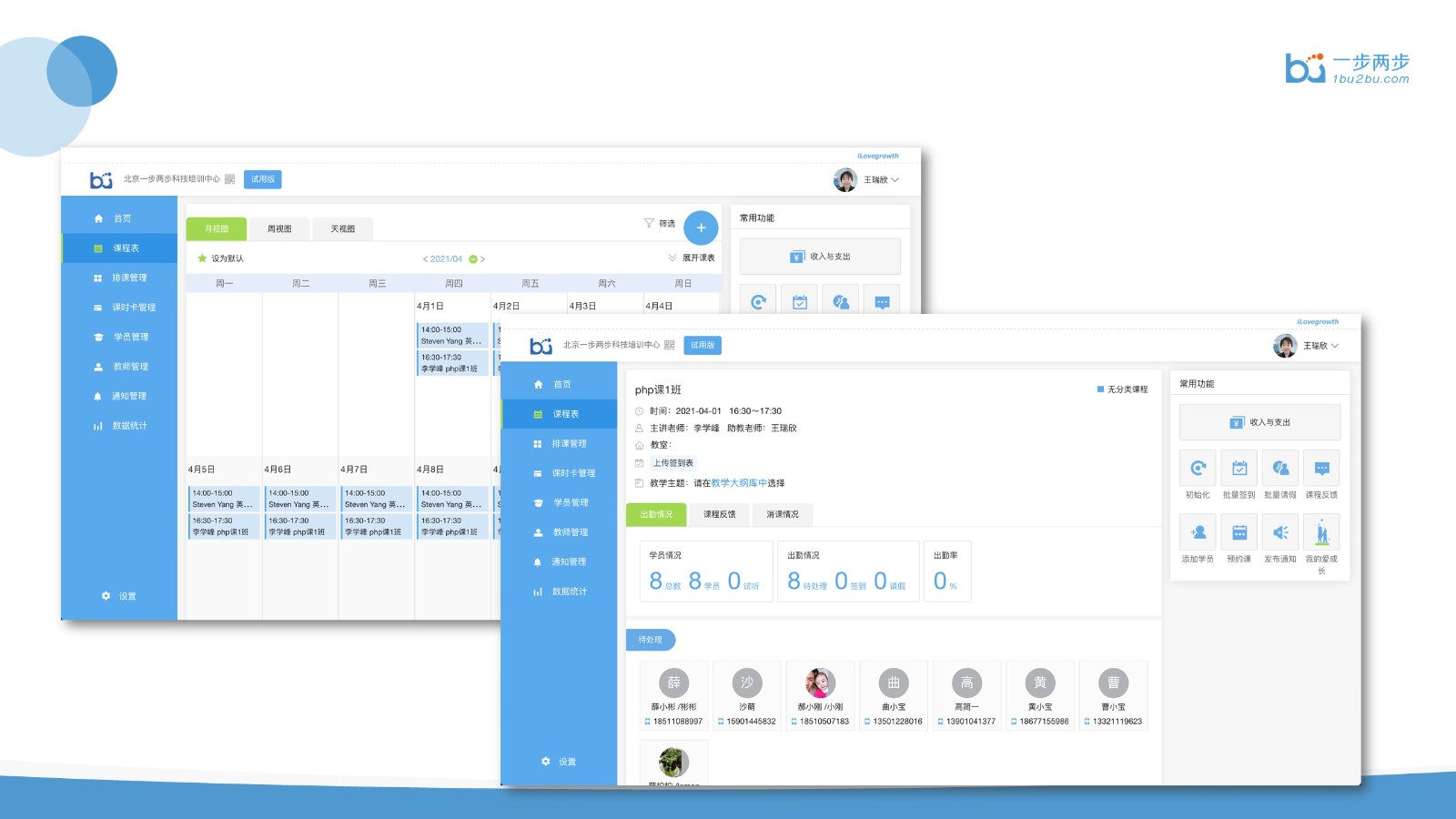Select 出勤情况 tab
The image size is (1456, 819).
(x=656, y=514)
